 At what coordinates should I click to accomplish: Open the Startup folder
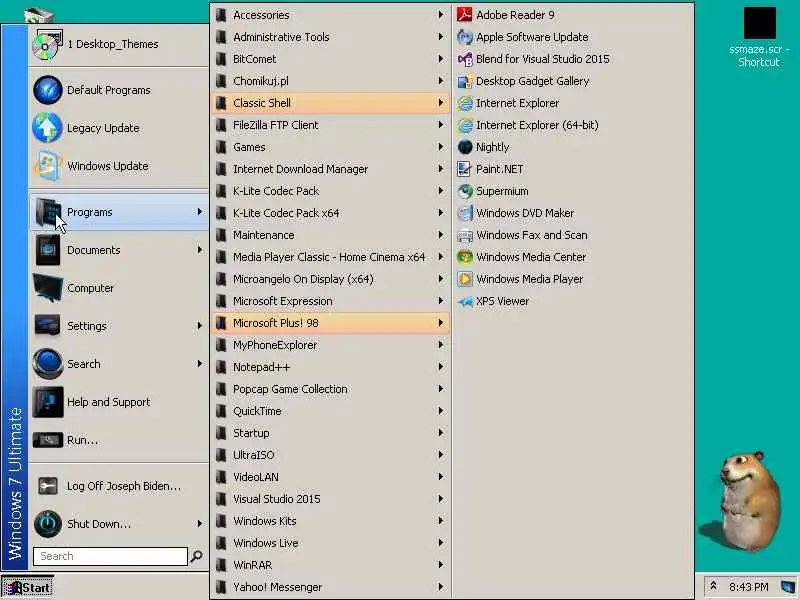(x=330, y=433)
